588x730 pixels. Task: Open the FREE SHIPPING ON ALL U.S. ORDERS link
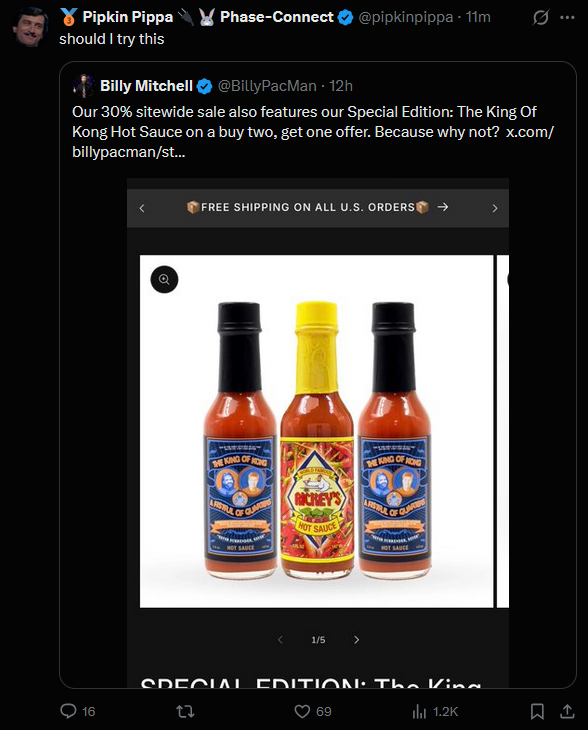point(317,207)
